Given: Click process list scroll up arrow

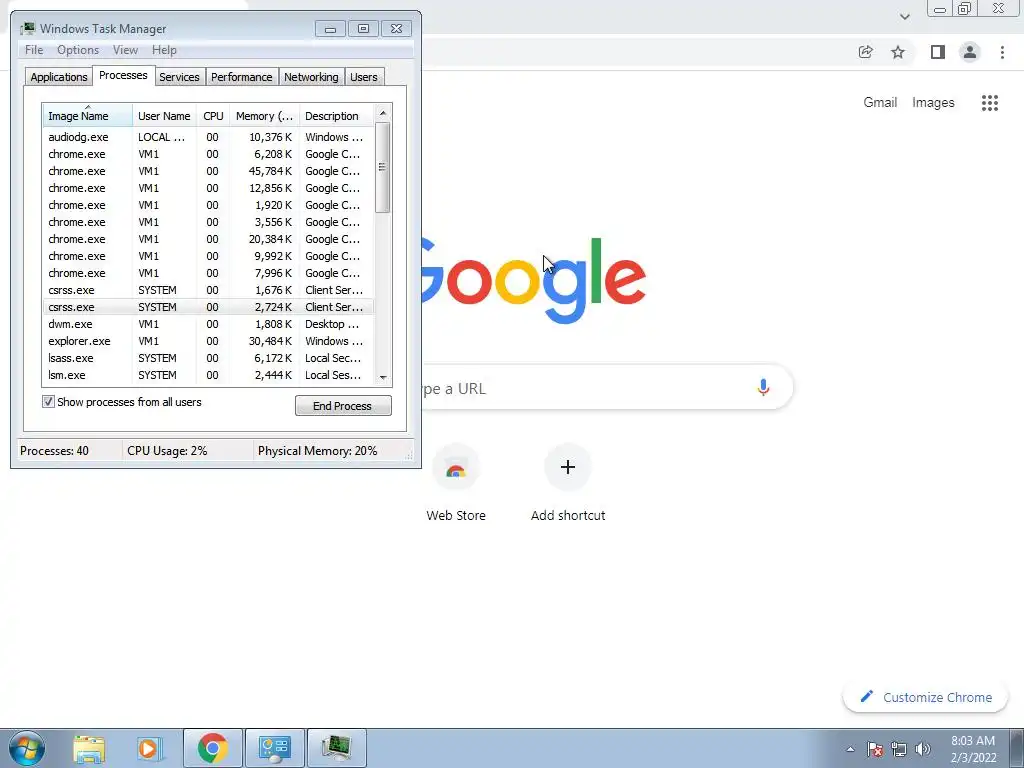Looking at the screenshot, I should (383, 113).
